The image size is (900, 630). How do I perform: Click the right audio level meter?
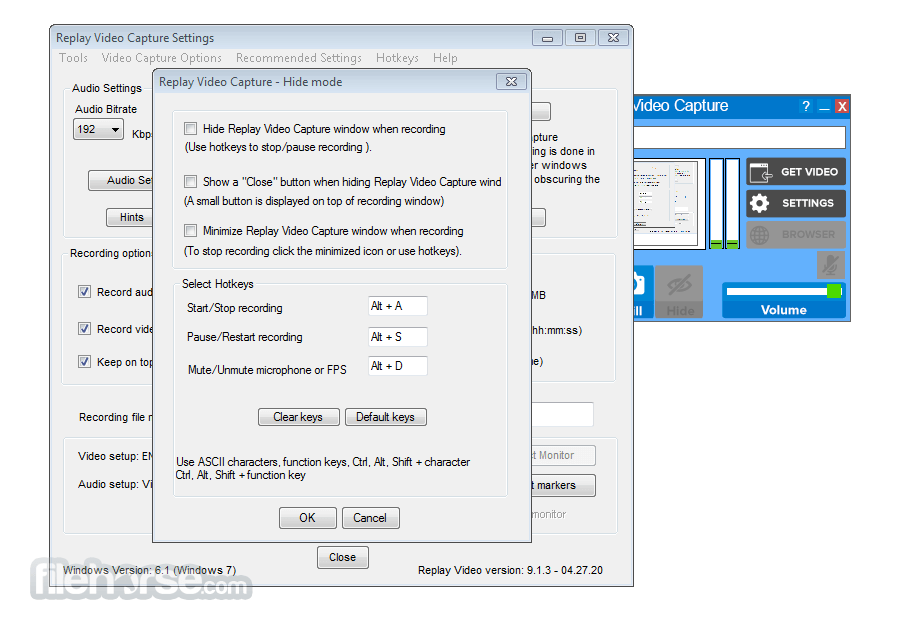[732, 204]
